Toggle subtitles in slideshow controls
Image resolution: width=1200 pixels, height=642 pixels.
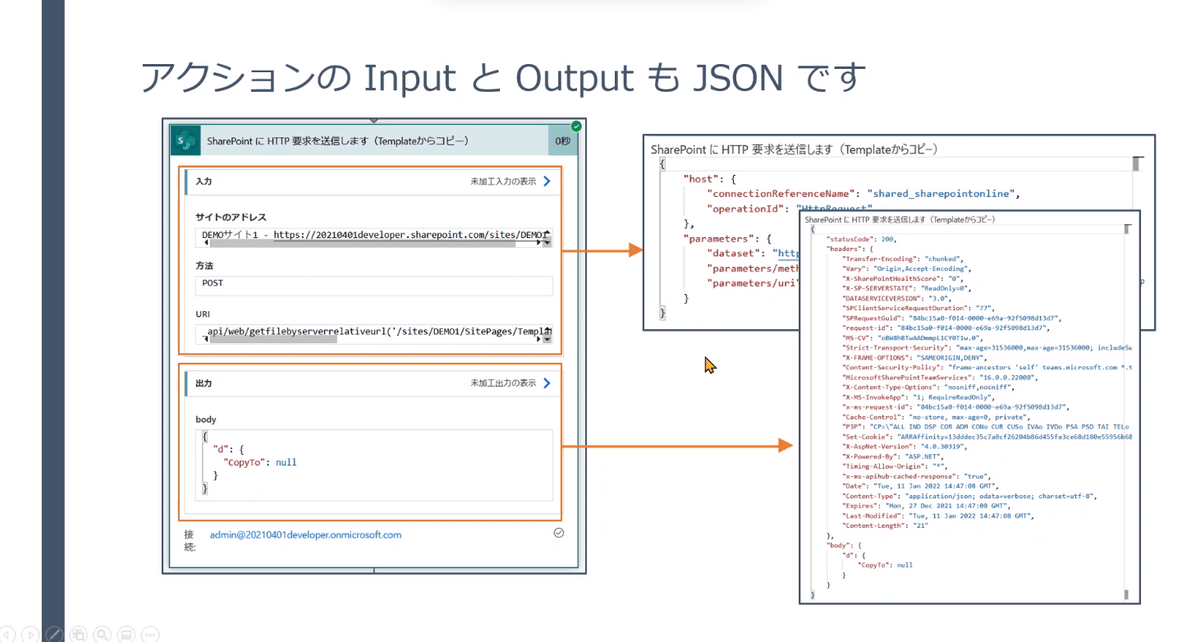(126, 634)
